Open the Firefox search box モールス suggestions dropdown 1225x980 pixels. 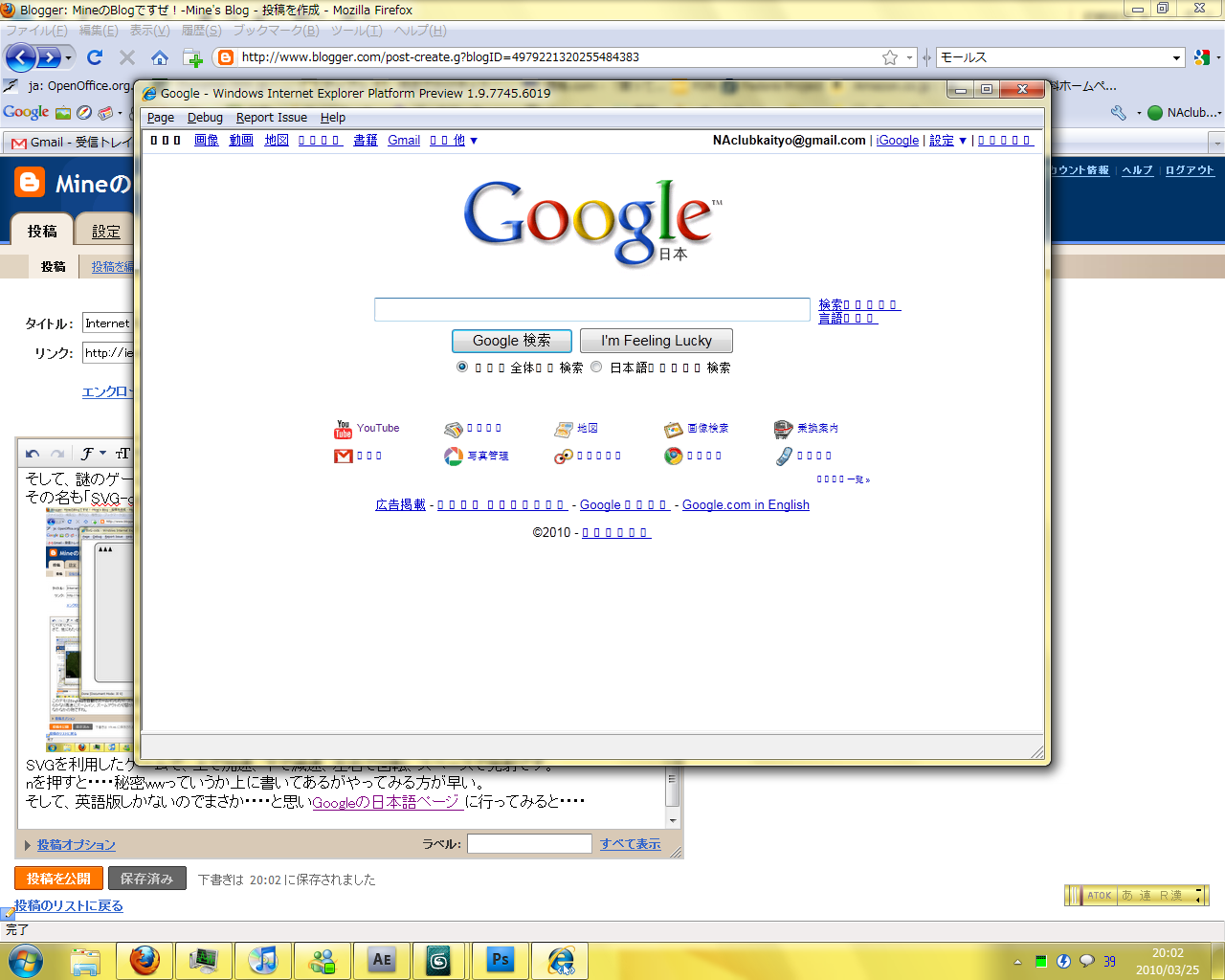pyautogui.click(x=1176, y=57)
